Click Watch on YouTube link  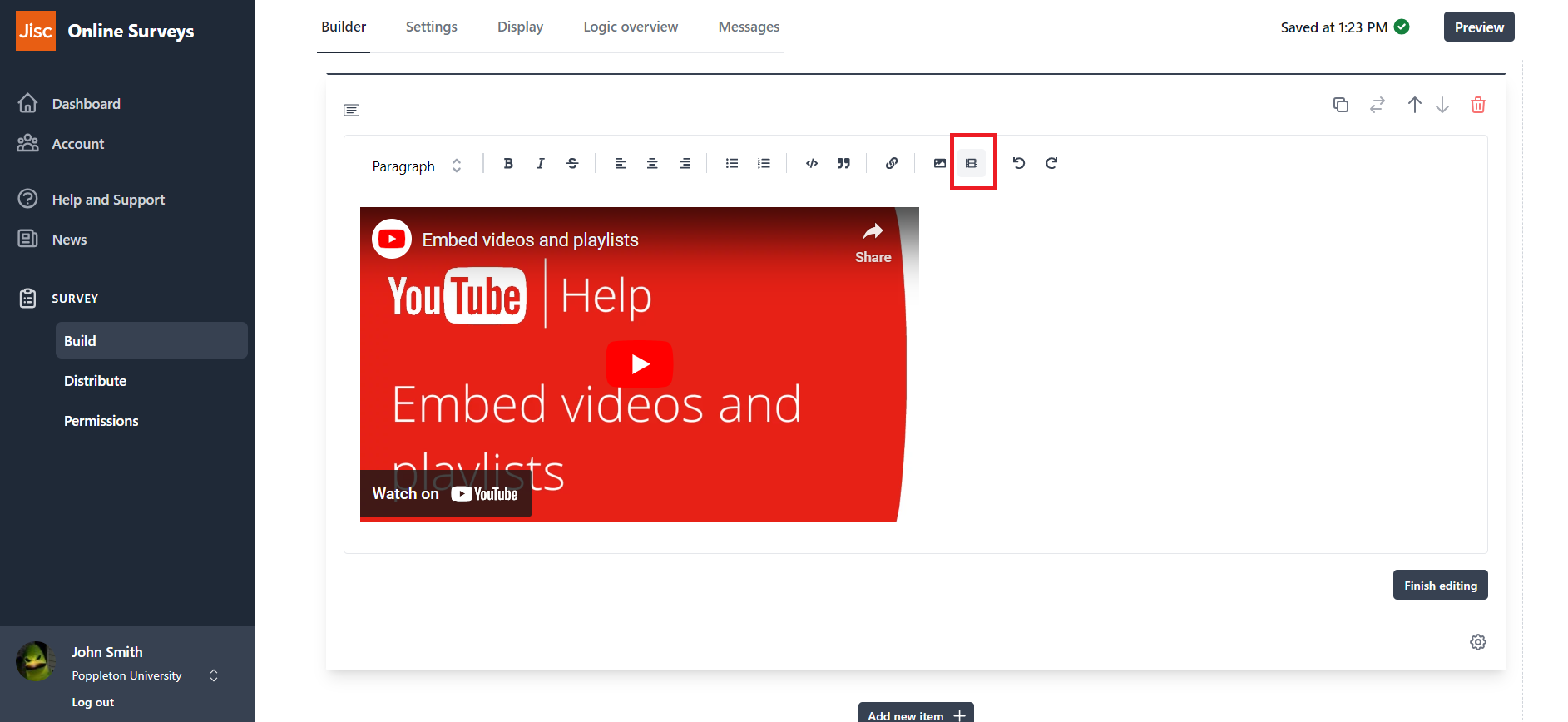(x=446, y=493)
